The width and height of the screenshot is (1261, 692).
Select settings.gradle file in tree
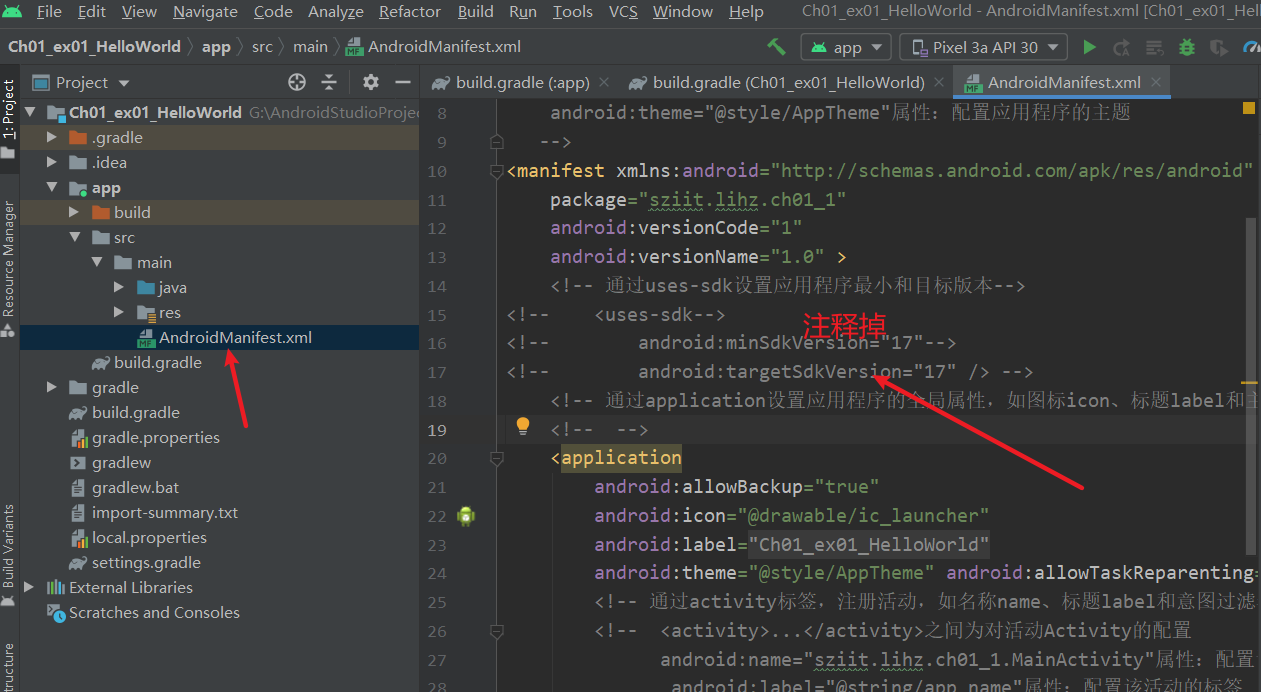tap(219, 562)
